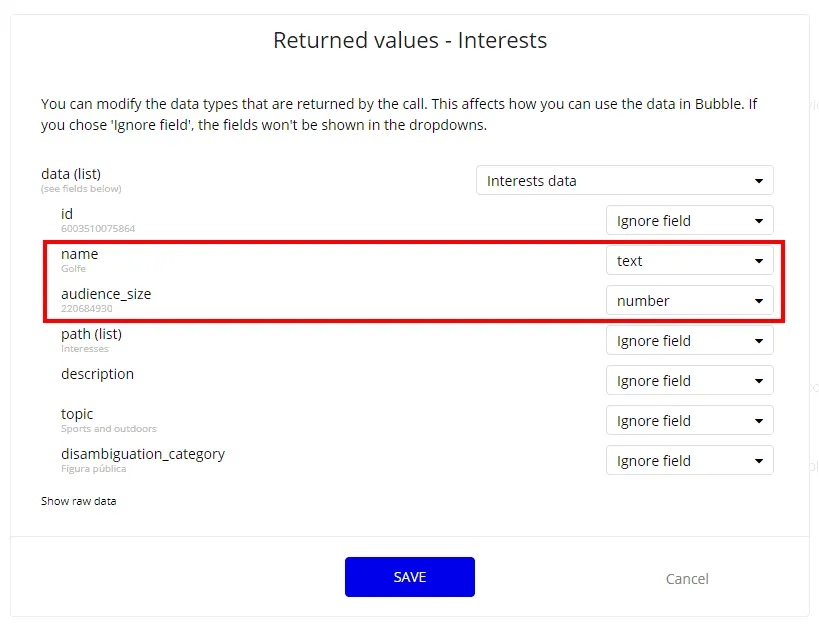The width and height of the screenshot is (819, 630).
Task: Open the Interests data type dropdown
Action: pyautogui.click(x=624, y=181)
